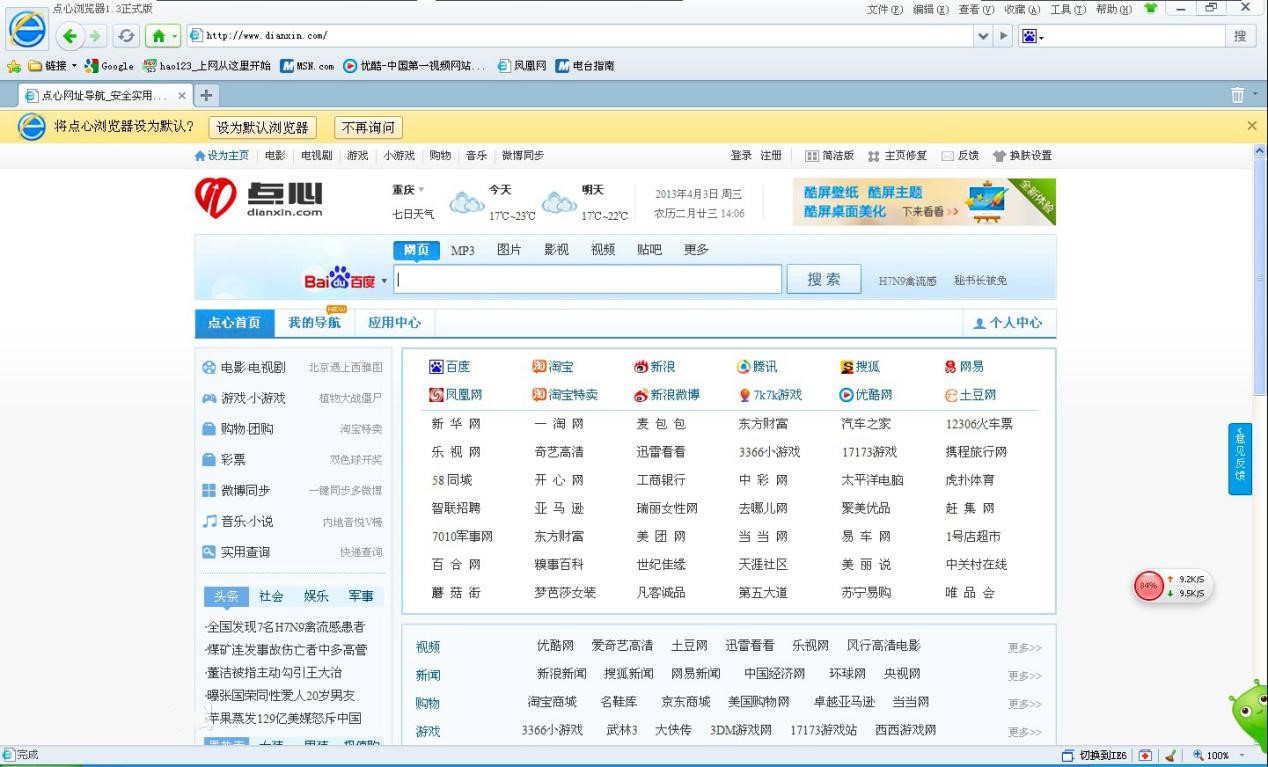The height and width of the screenshot is (767, 1268).
Task: Toggle Switch to IE6 mode in status bar
Action: click(x=1094, y=756)
